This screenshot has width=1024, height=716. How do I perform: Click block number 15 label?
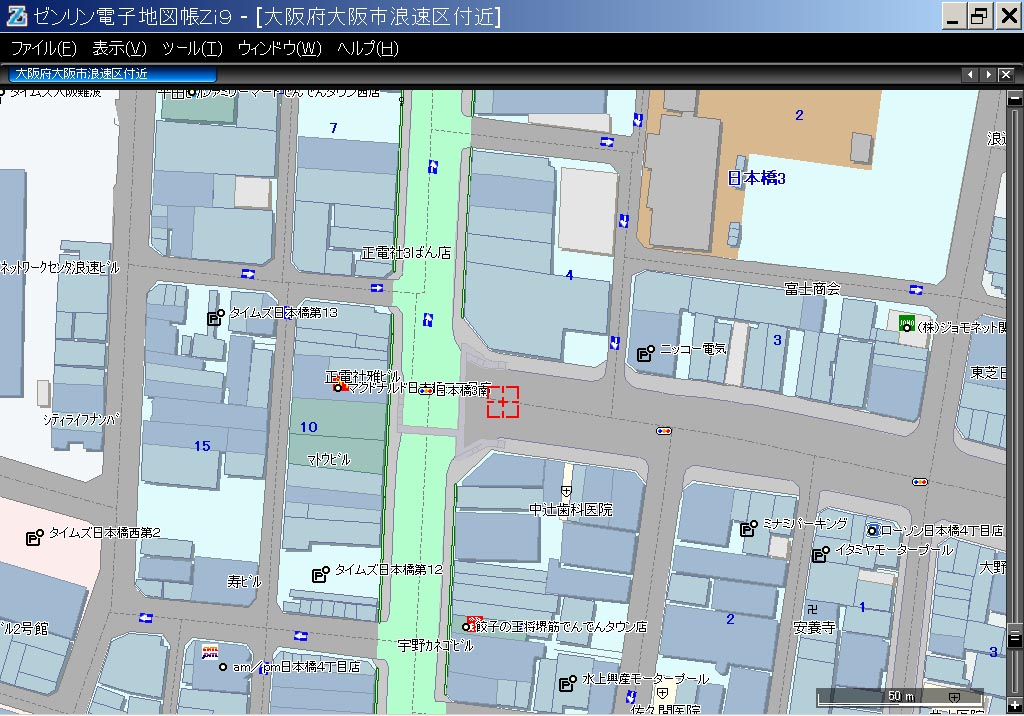tap(202, 446)
